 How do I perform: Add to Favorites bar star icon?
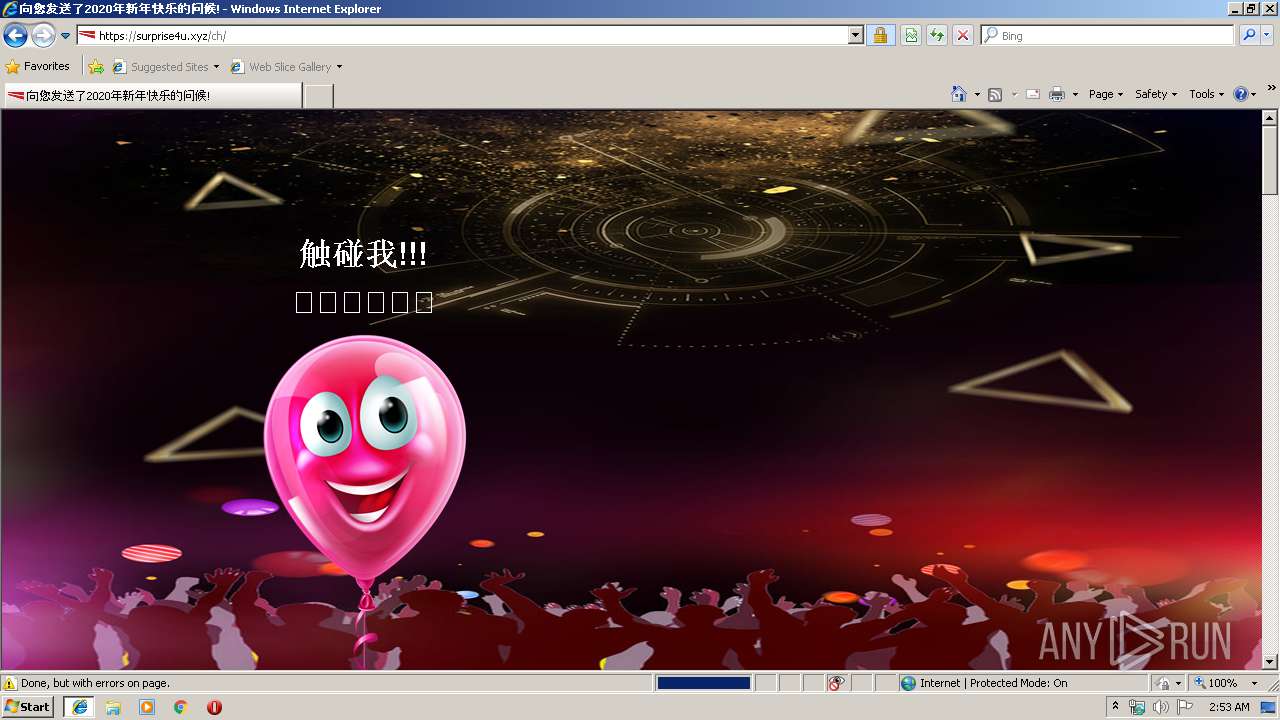pyautogui.click(x=96, y=67)
